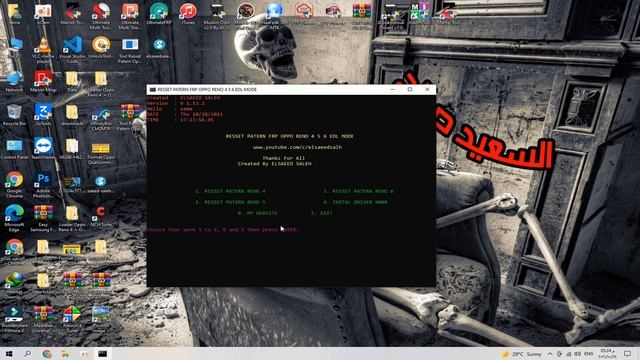
Task: Open the downloads folder on desktop
Action: coord(72,115)
